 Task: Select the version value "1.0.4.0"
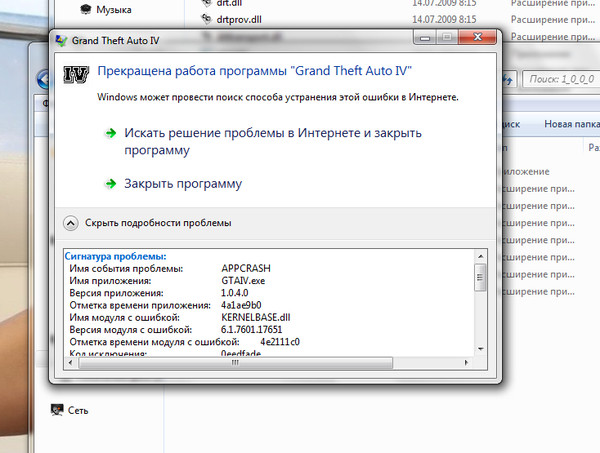click(235, 293)
